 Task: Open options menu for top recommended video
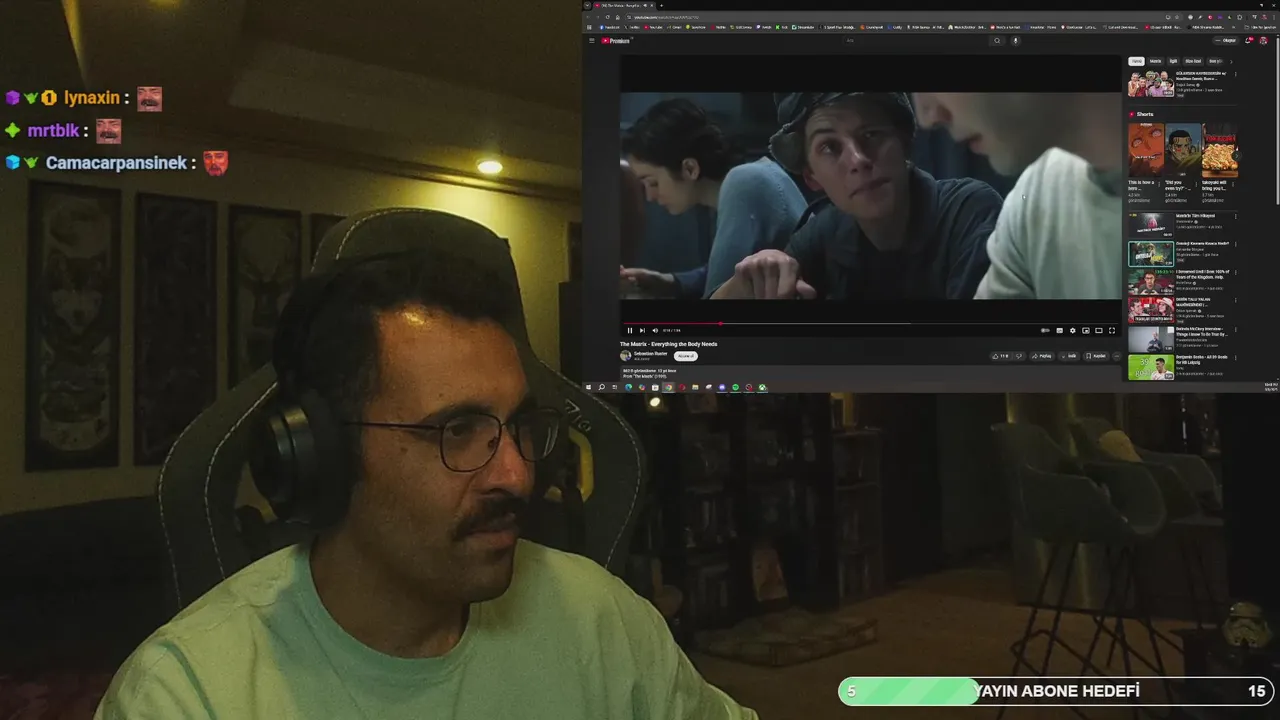(1235, 74)
